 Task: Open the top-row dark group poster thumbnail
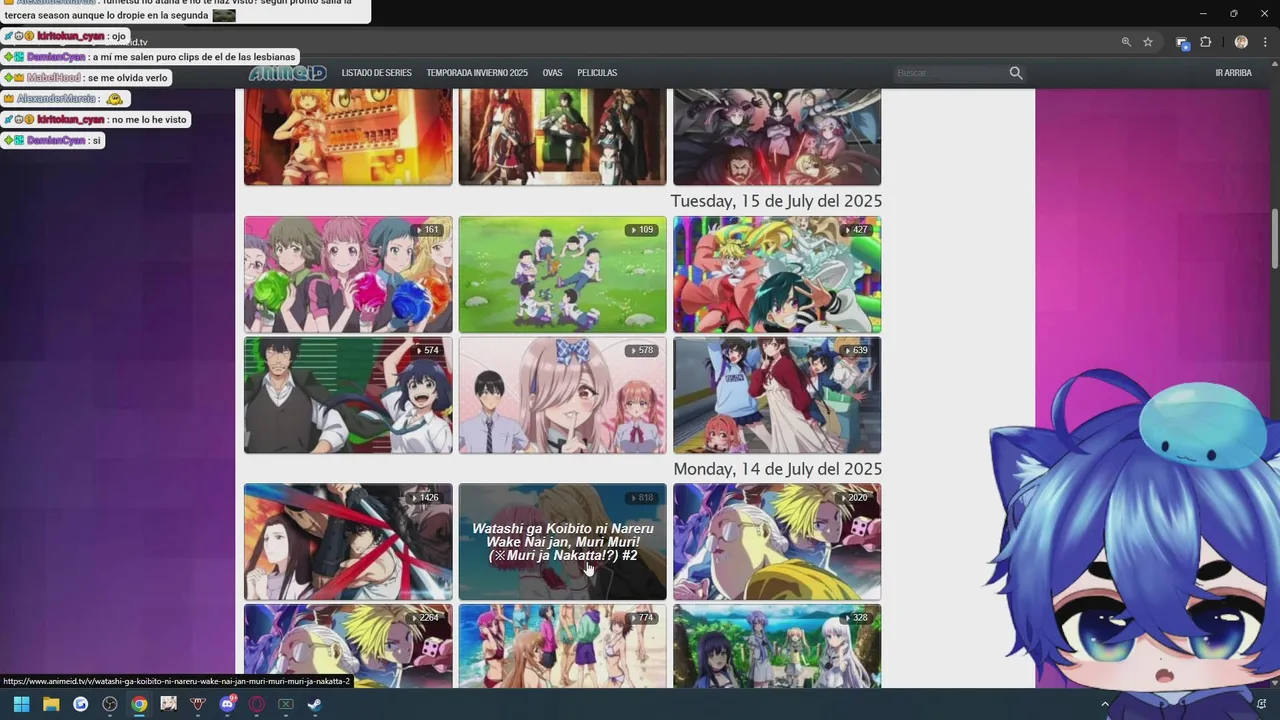pos(777,137)
